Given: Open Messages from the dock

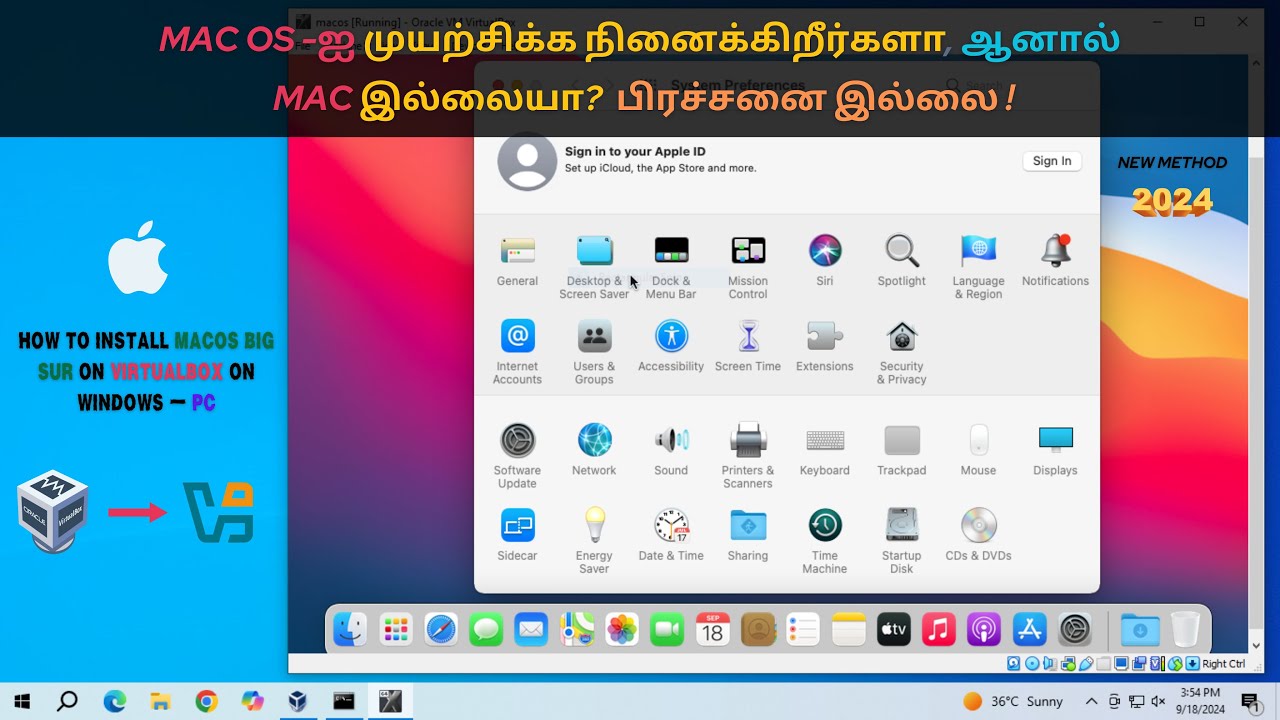Looking at the screenshot, I should point(486,630).
